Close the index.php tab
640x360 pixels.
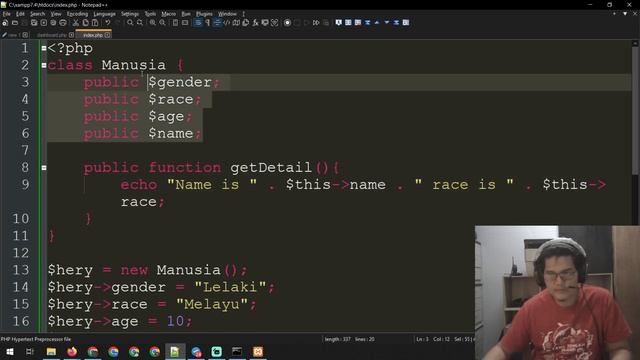[x=107, y=35]
